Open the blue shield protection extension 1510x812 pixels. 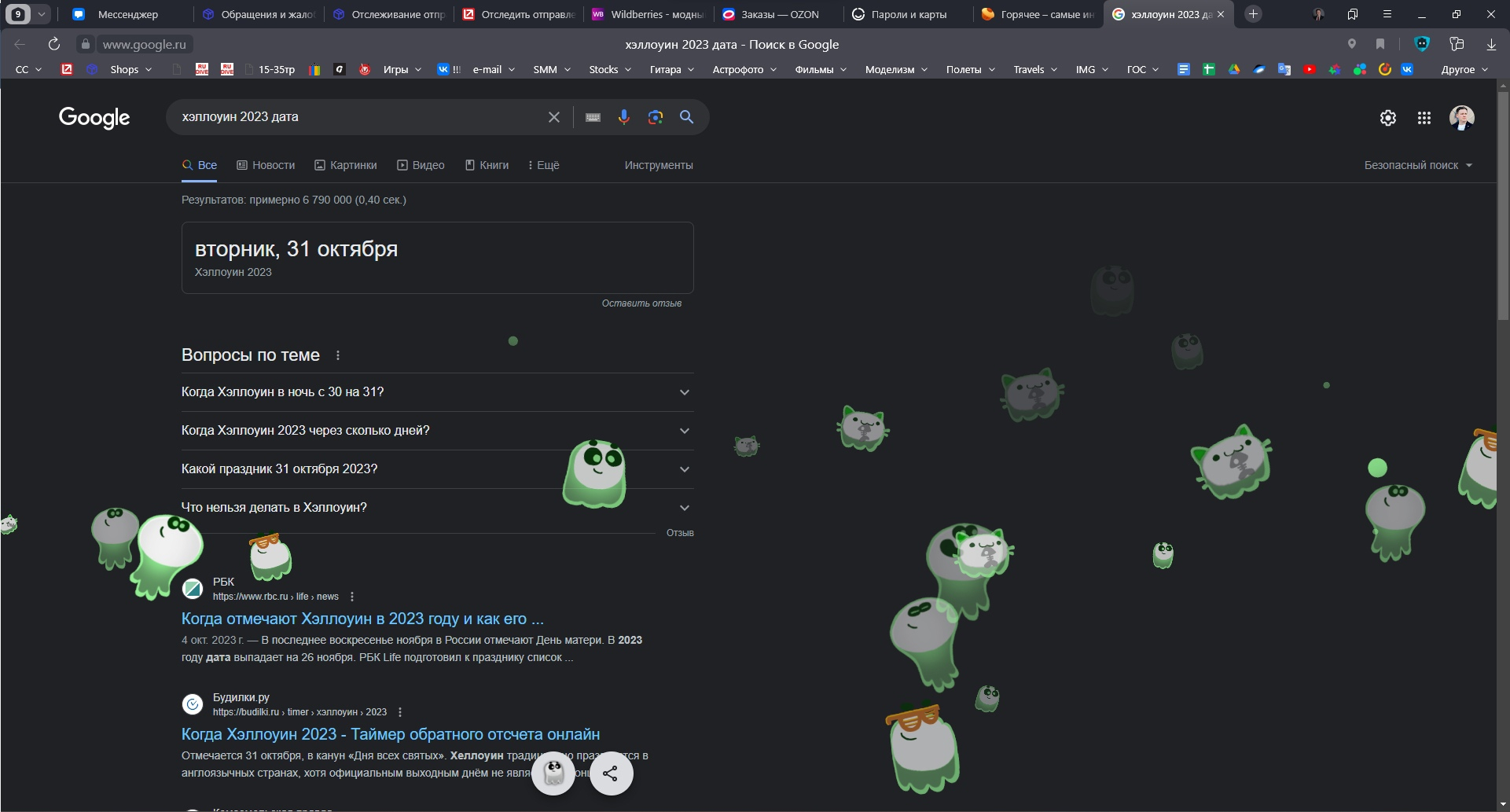coord(1422,44)
